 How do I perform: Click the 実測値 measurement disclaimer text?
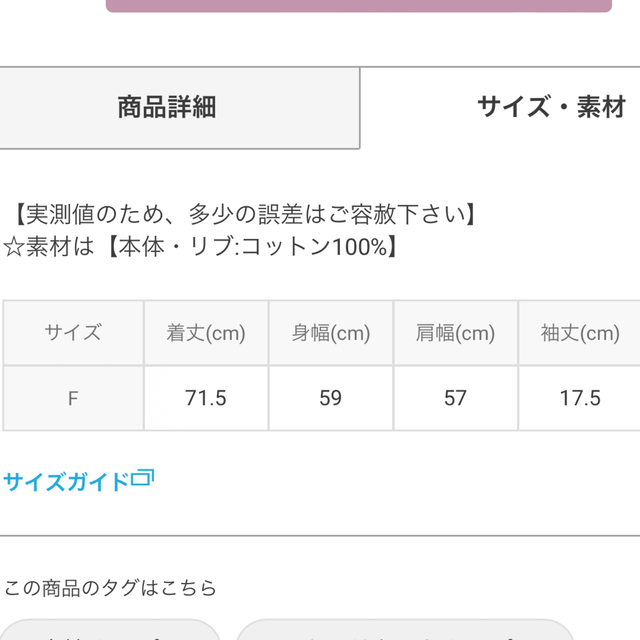coord(245,214)
